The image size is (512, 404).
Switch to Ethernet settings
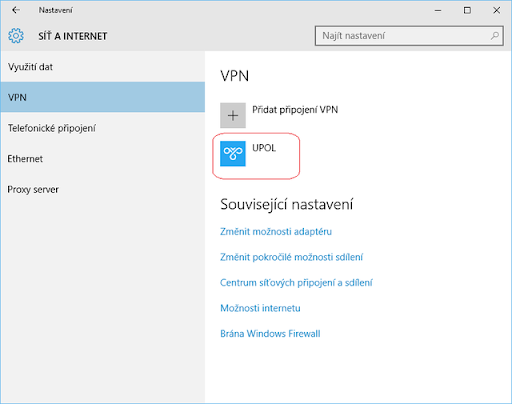[x=103, y=158]
